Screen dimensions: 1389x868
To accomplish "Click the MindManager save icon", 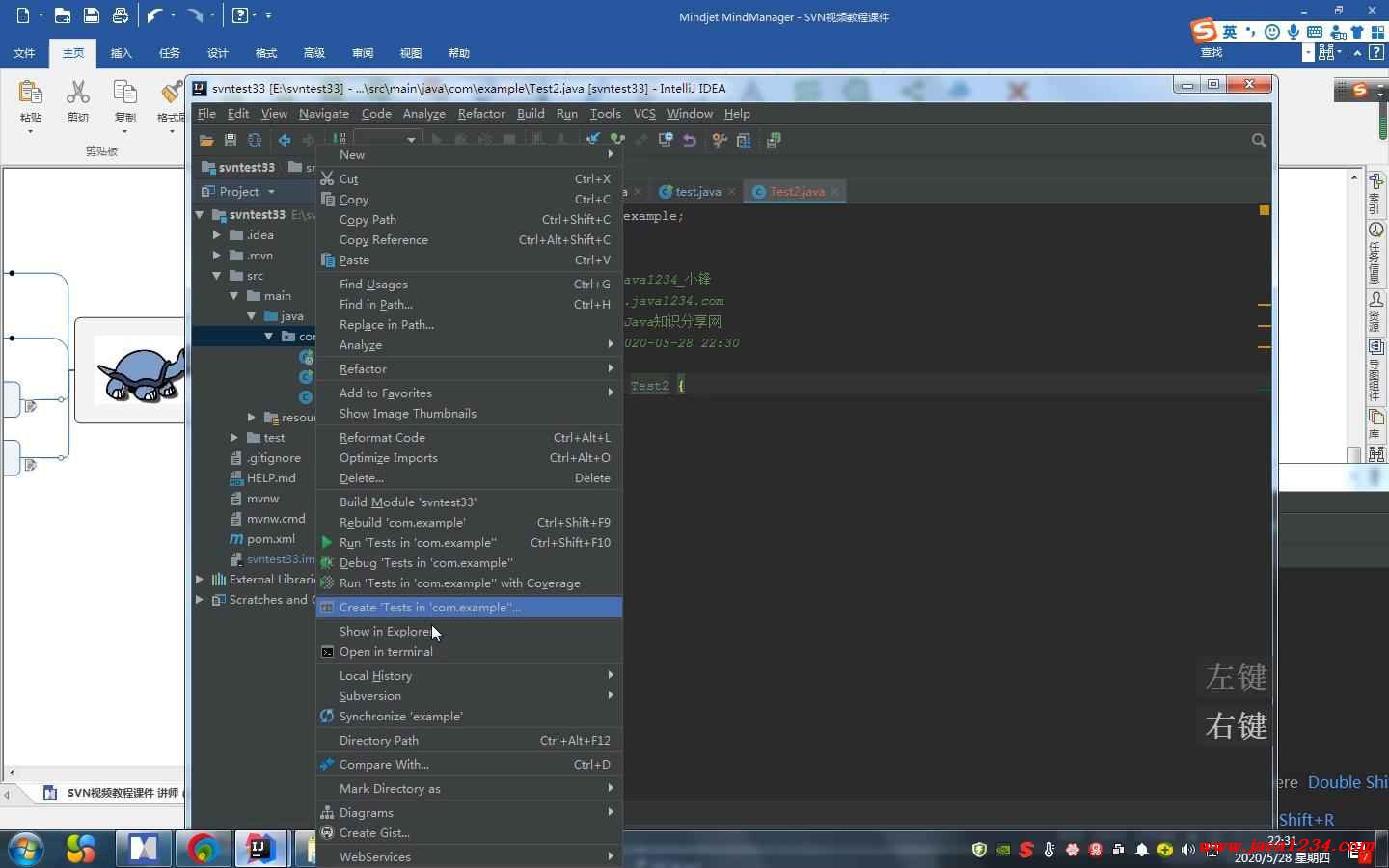I will (92, 15).
